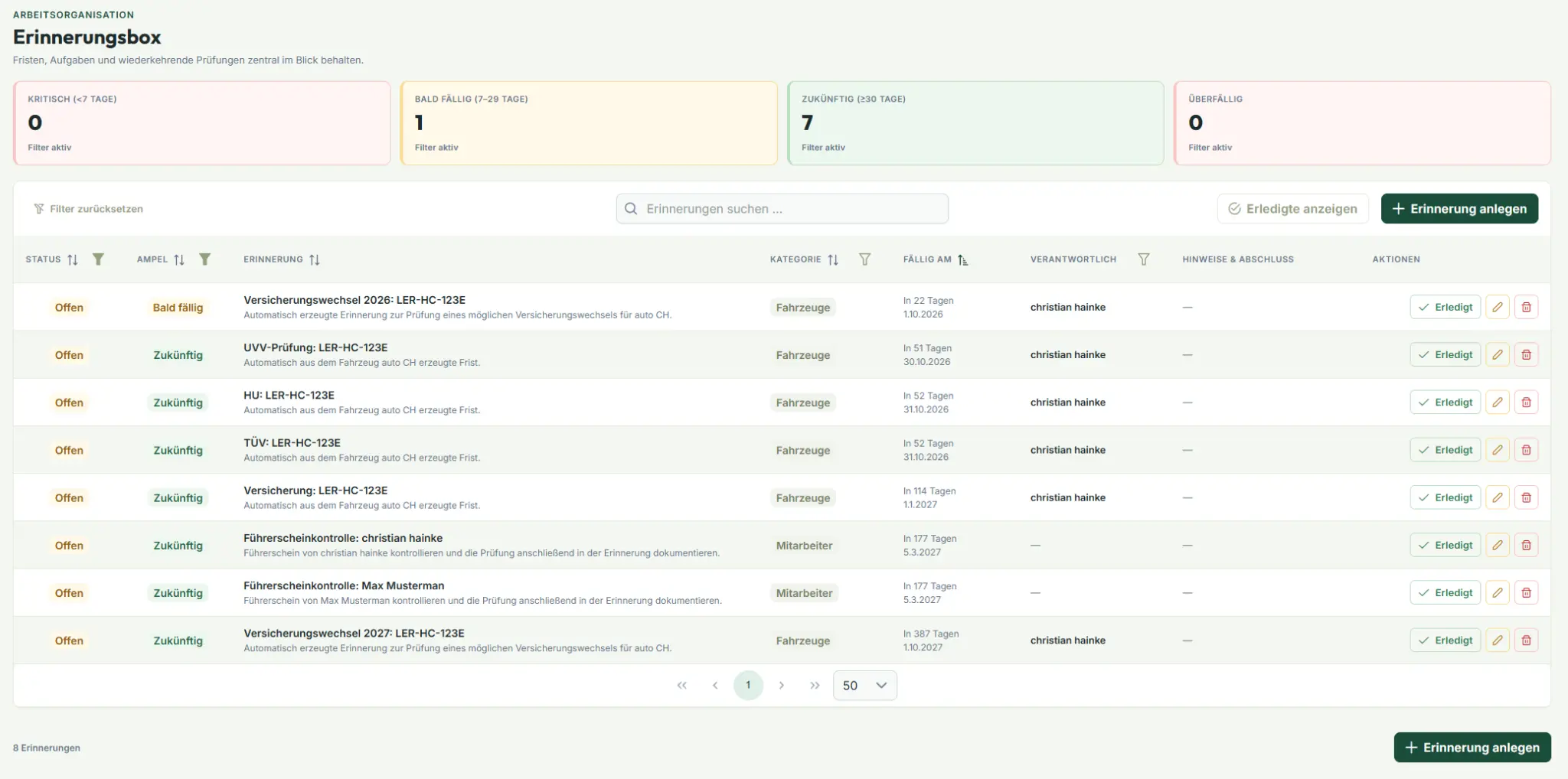Go to the first page of reminders
Viewport: 1568px width, 779px height.
(x=681, y=685)
